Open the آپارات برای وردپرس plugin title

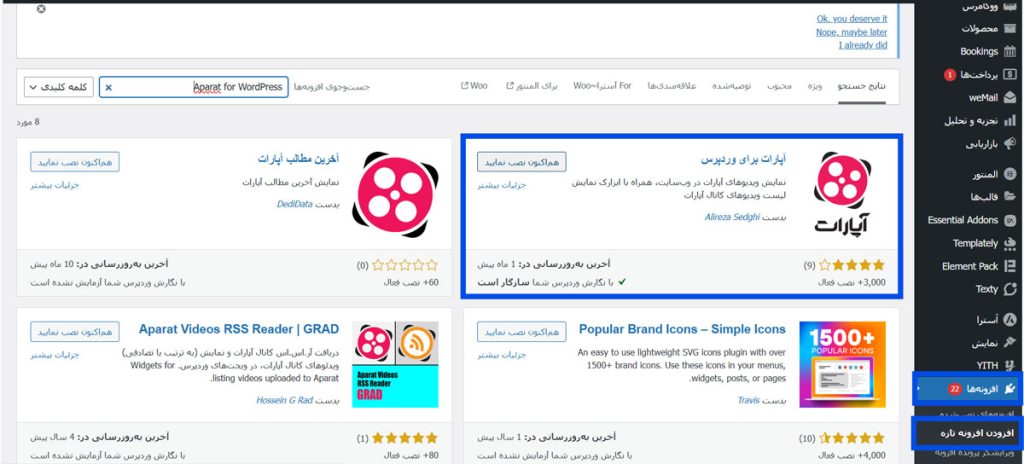[743, 159]
